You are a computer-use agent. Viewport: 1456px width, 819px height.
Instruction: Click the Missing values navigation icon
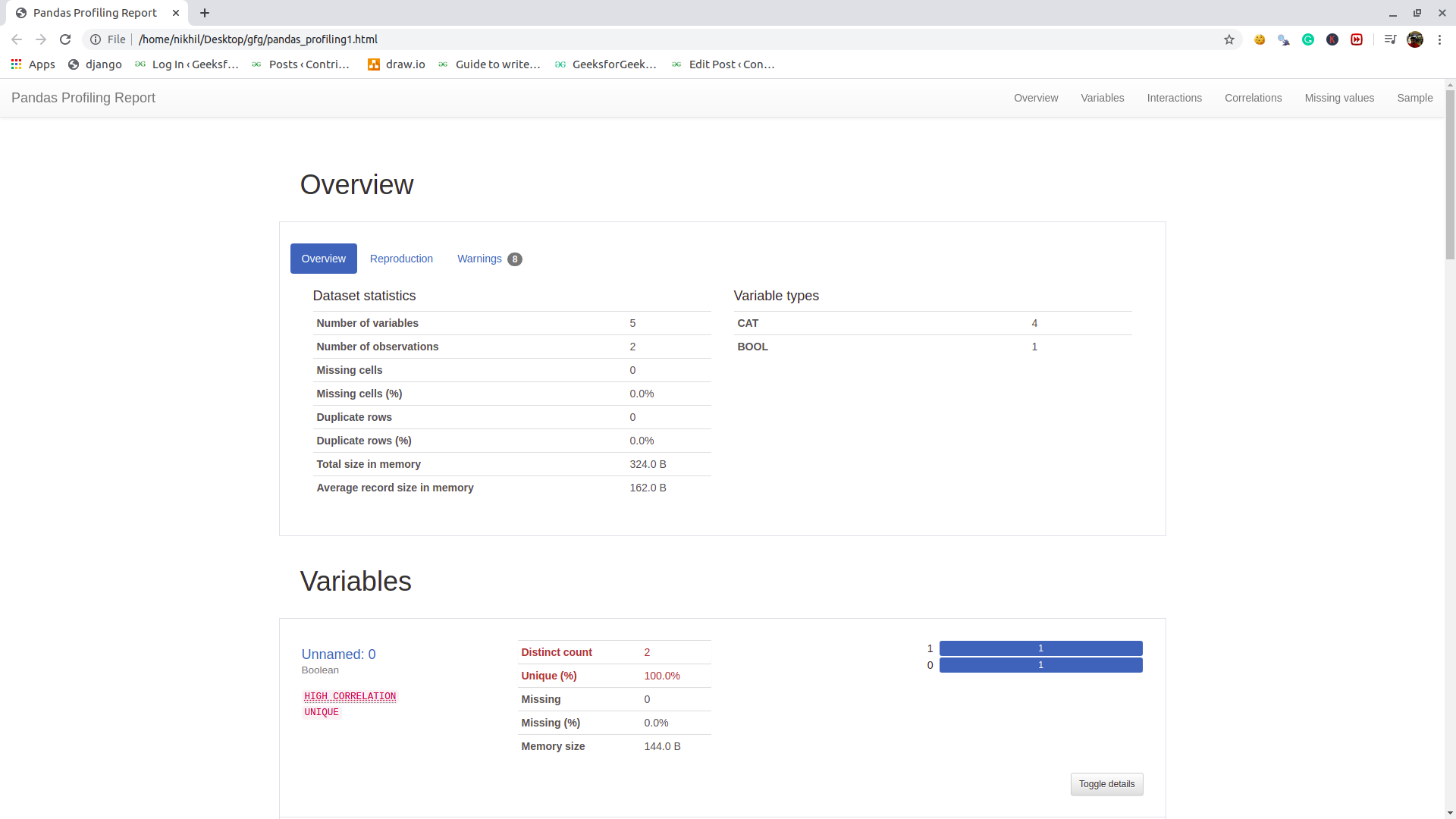pos(1339,97)
